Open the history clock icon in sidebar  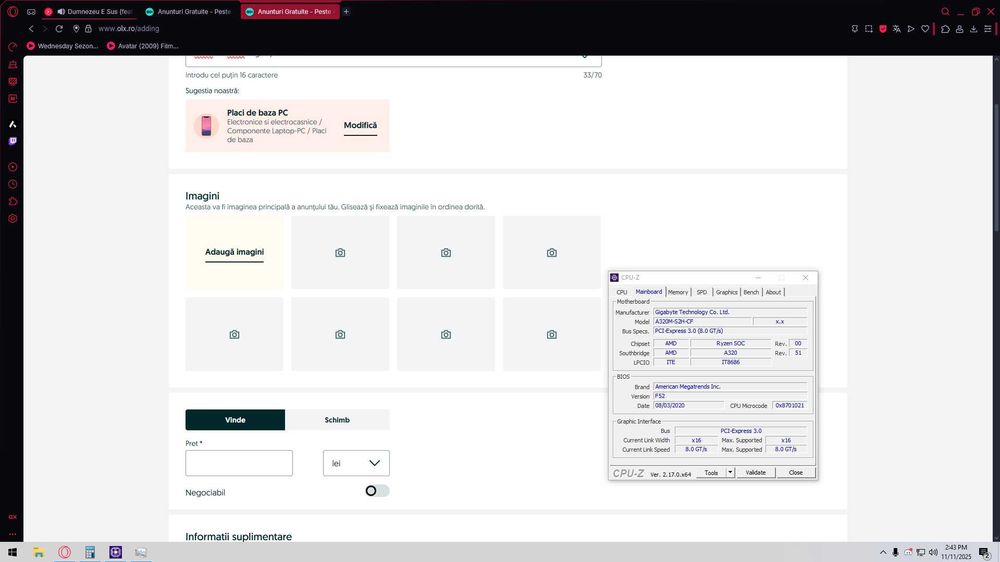12,184
